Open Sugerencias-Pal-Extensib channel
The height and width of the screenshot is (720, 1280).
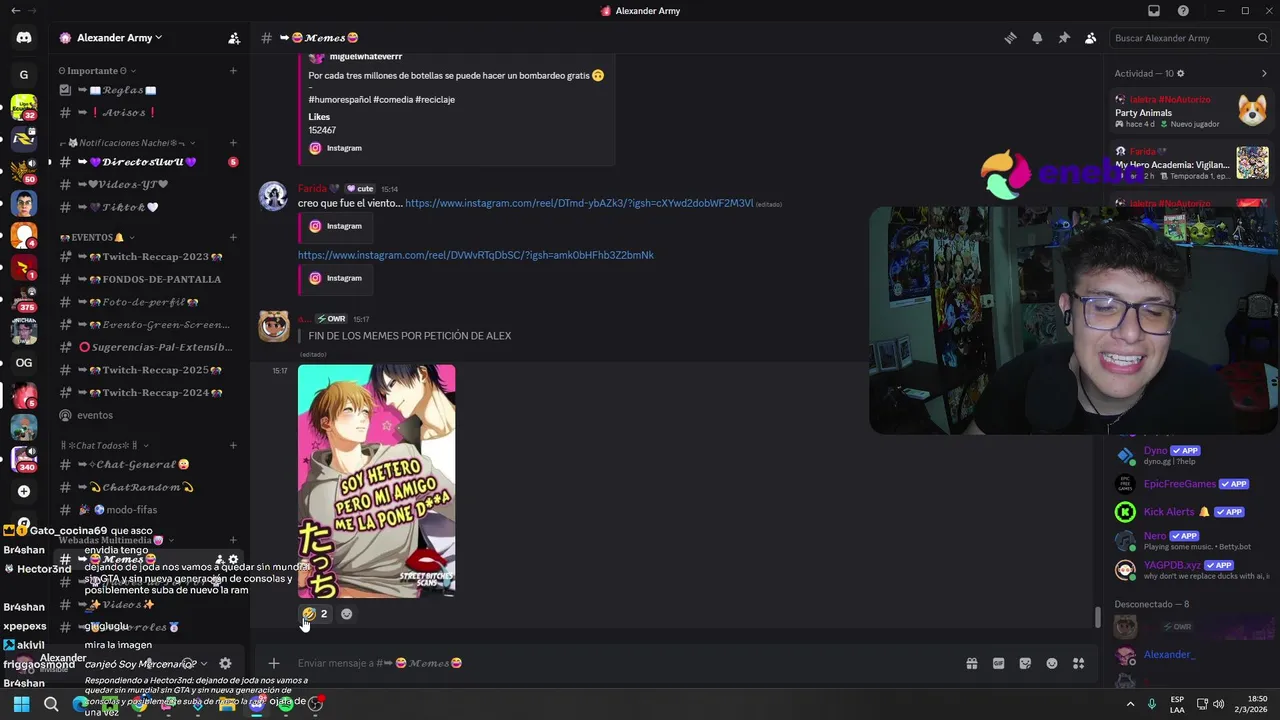148,347
